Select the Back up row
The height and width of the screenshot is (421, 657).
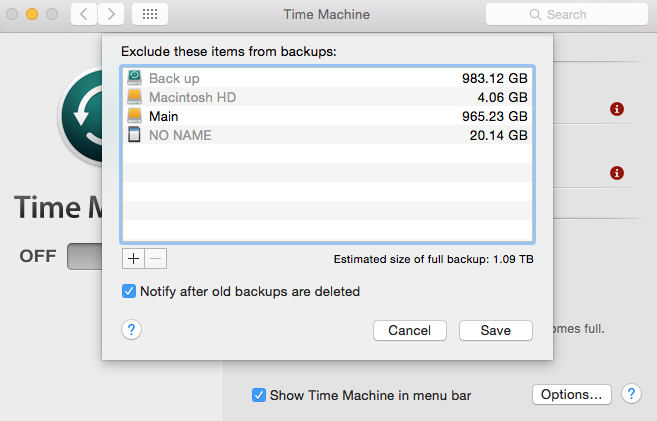[327, 78]
